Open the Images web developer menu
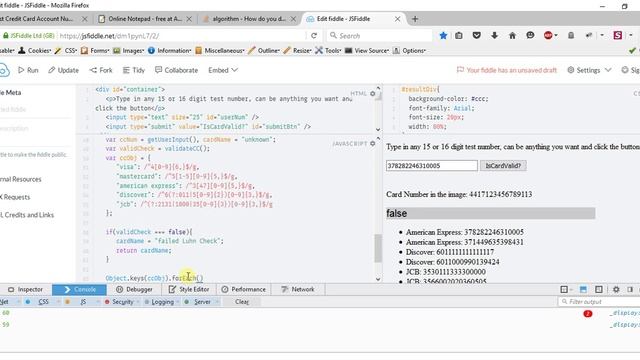Viewport: 640px width, 360px height. pos(129,51)
